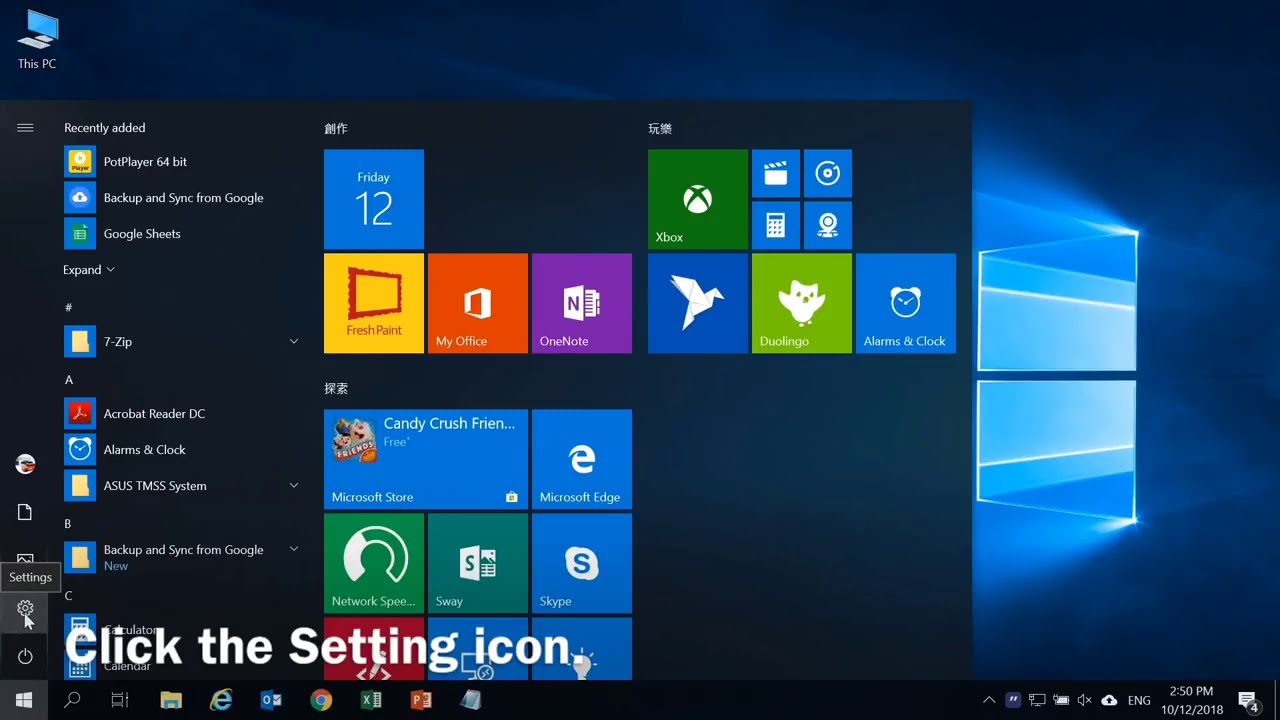Image resolution: width=1280 pixels, height=720 pixels.
Task: Open File Explorer from the taskbar
Action: coord(171,700)
